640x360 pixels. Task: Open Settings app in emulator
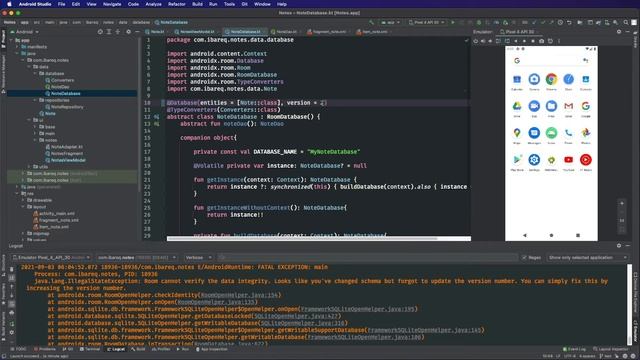click(534, 160)
